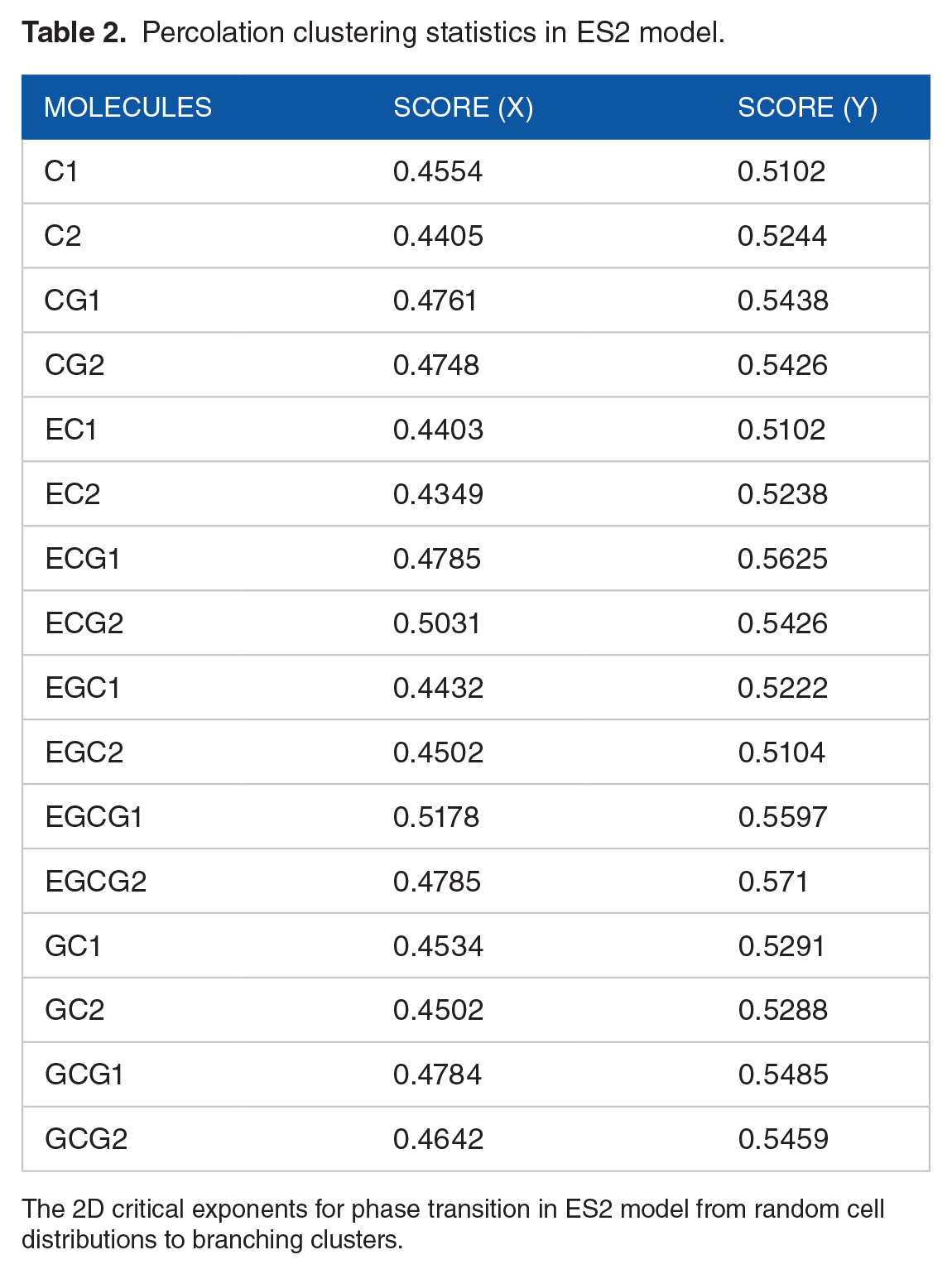Click the EGCG1 molecule cell
952x1274 pixels.
pyautogui.click(x=94, y=817)
